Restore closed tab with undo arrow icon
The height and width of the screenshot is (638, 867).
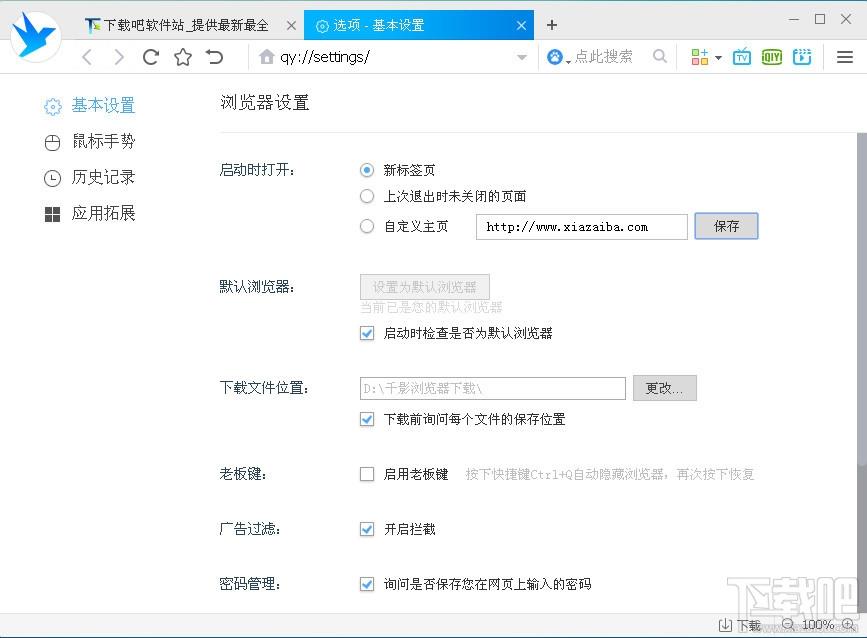point(215,56)
